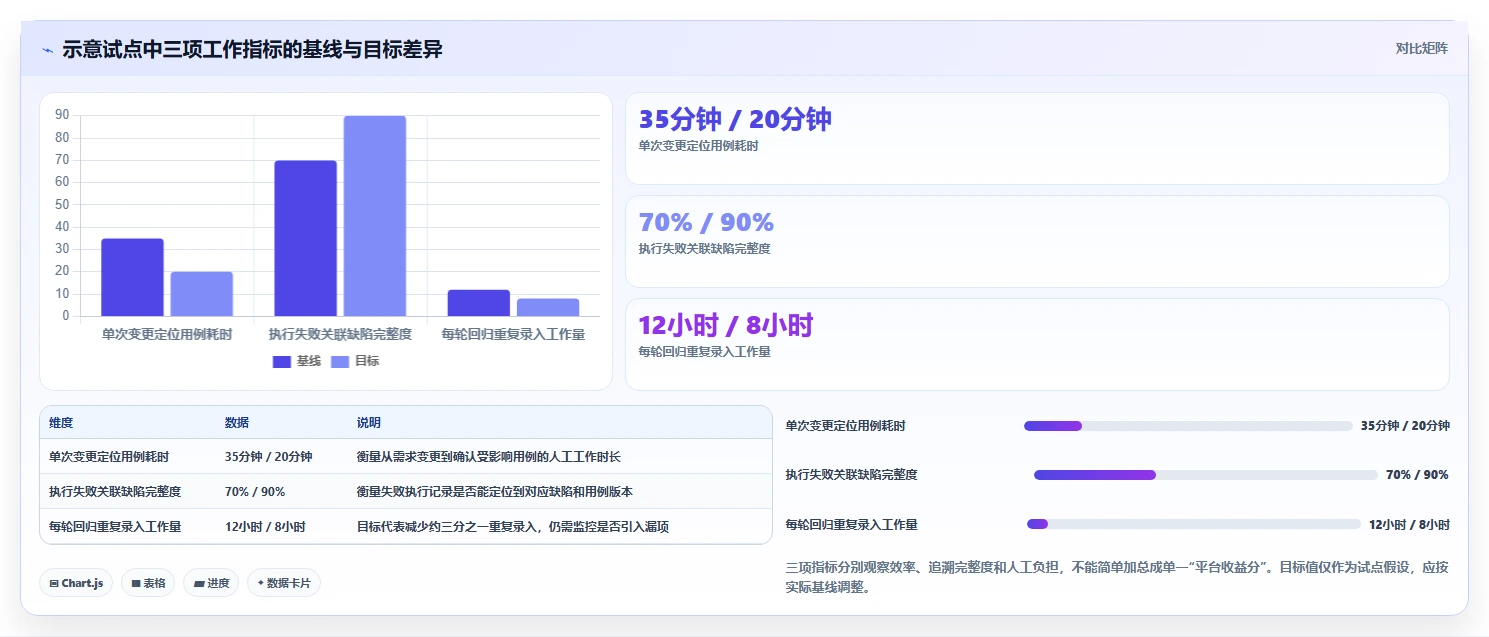Screen dimensions: 1489x637
Task: Click the y-axis value 50 on the chart
Action: (62, 204)
